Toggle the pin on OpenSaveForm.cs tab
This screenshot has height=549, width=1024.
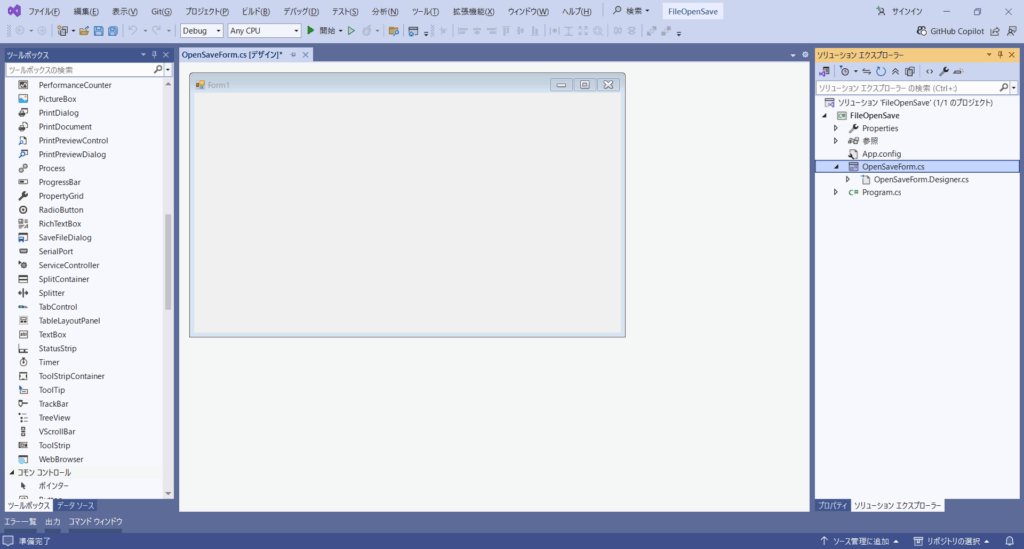tap(293, 55)
